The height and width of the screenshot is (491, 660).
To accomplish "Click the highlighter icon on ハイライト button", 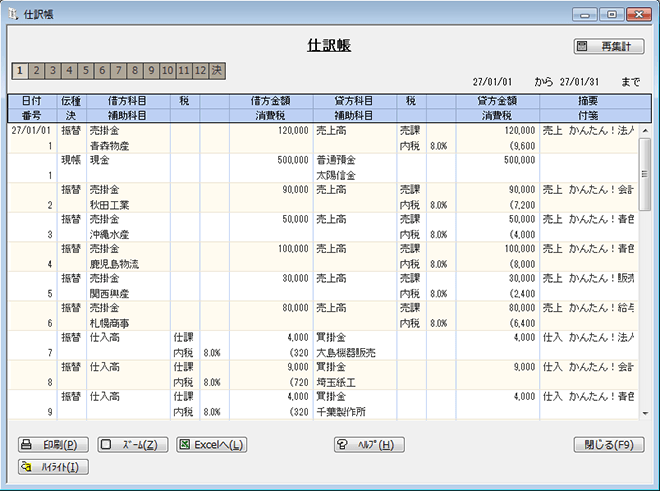I will pyautogui.click(x=27, y=467).
